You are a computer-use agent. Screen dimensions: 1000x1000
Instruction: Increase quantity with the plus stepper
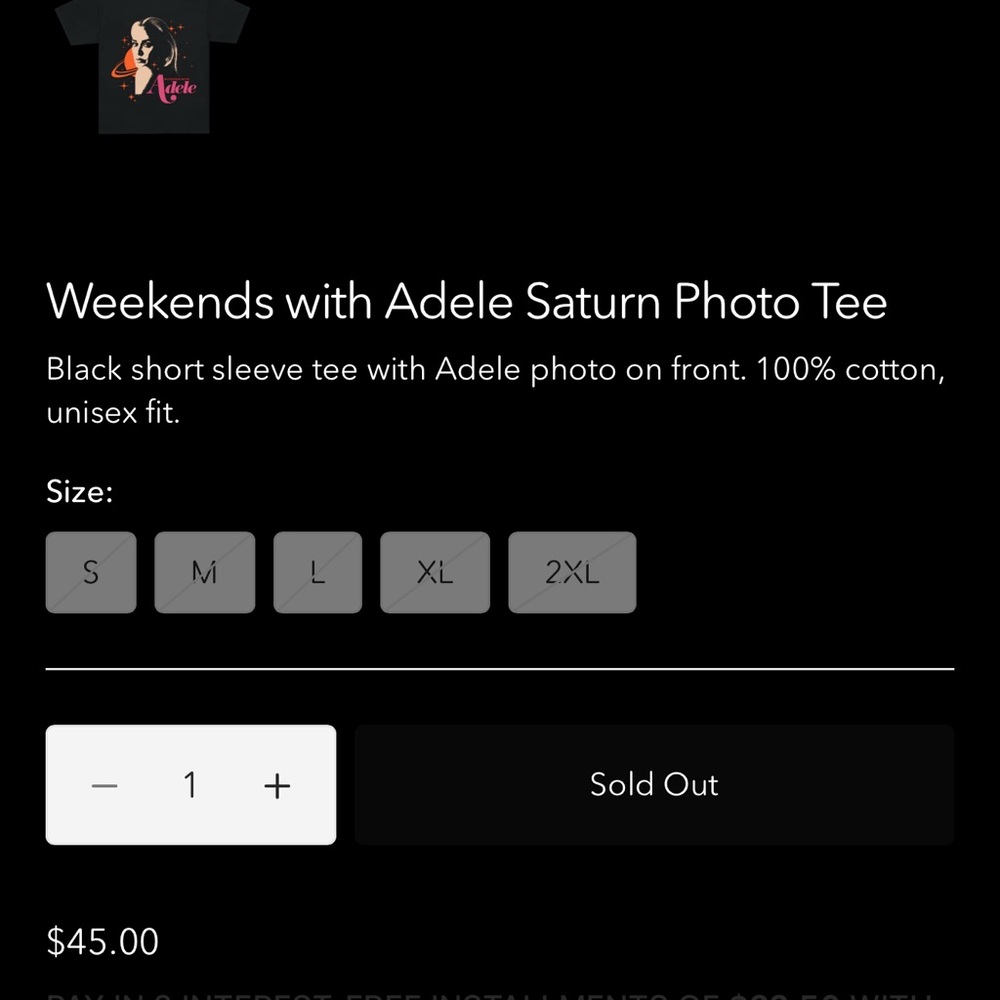277,785
